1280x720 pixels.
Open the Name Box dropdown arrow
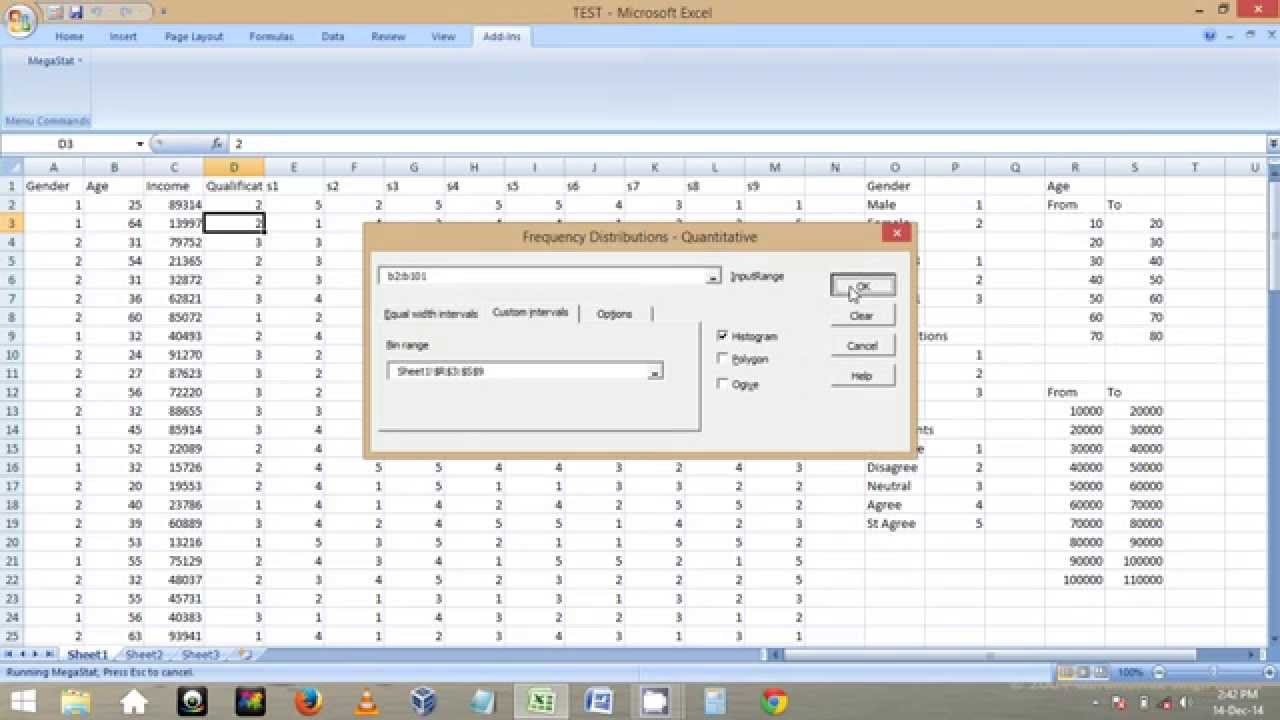[140, 144]
